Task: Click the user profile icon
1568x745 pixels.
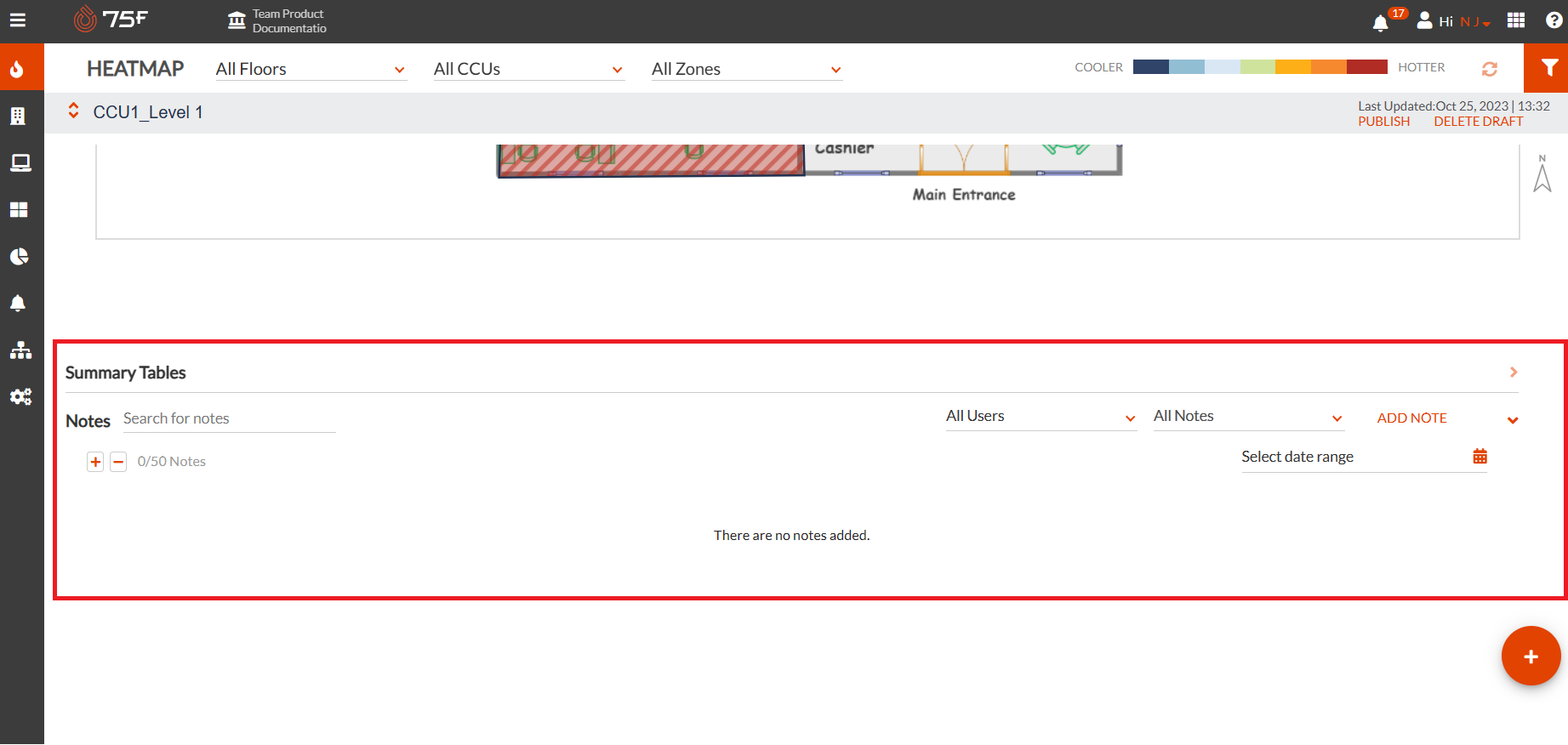Action: pyautogui.click(x=1424, y=20)
